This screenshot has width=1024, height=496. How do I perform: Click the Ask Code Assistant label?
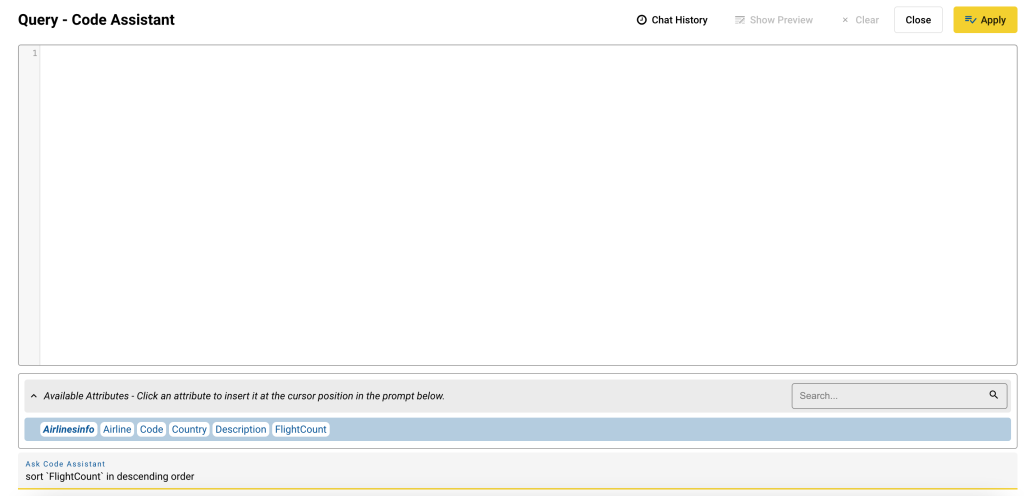65,464
